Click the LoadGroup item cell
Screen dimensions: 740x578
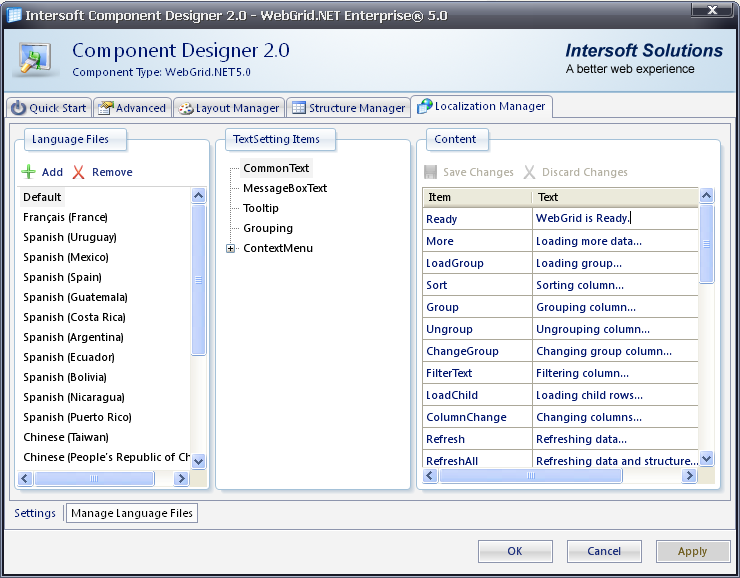pos(477,263)
